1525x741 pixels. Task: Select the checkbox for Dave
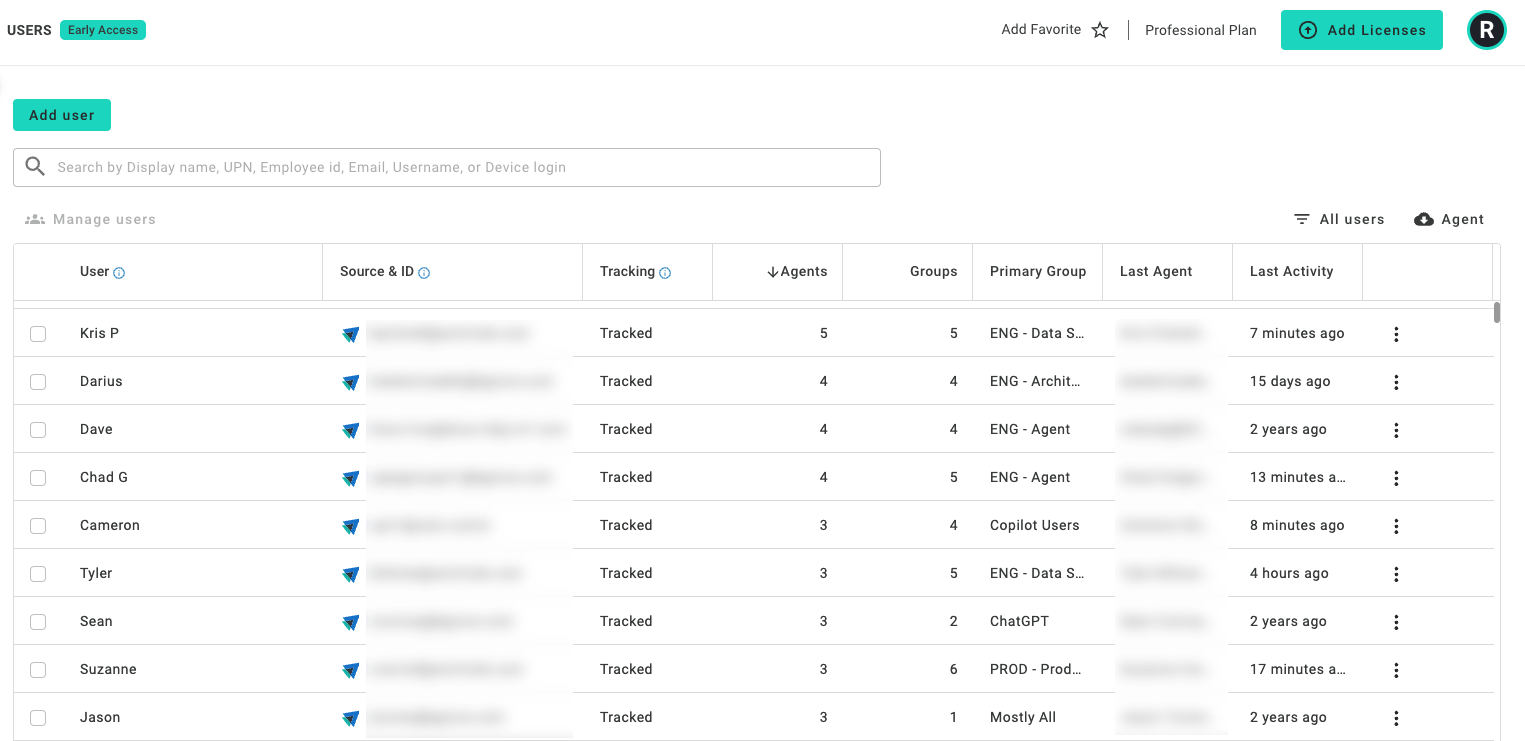[x=38, y=430]
